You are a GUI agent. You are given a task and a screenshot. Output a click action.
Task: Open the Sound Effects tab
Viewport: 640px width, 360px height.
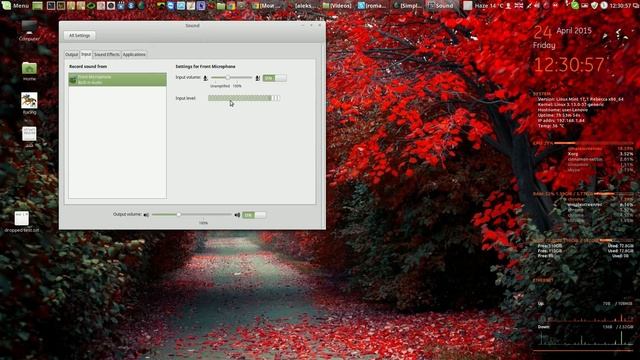click(x=107, y=54)
